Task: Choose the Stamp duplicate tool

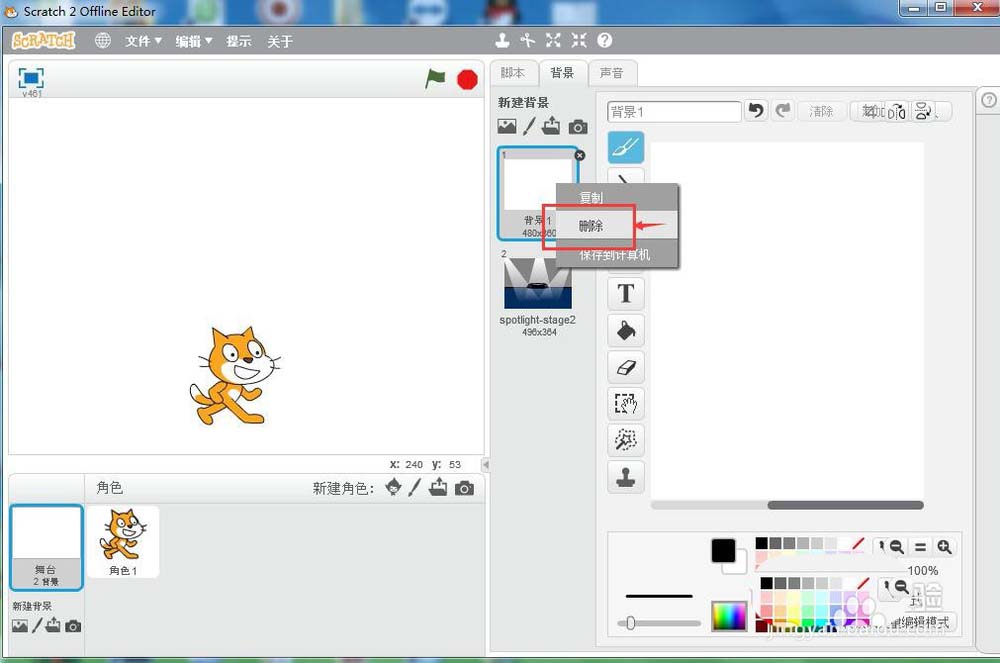Action: pos(626,477)
